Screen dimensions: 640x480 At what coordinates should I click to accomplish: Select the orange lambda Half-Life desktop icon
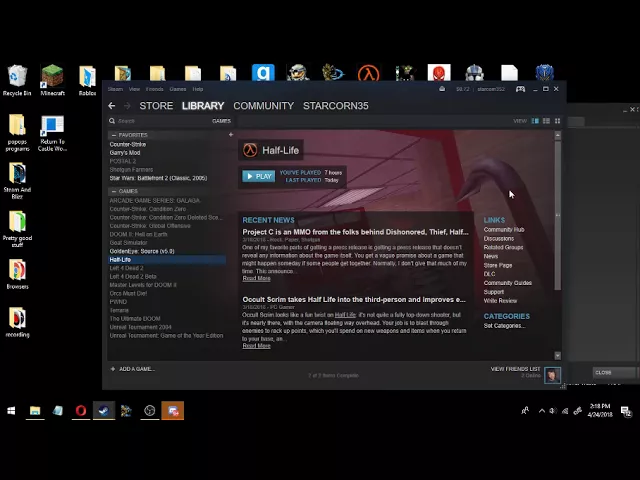(368, 74)
